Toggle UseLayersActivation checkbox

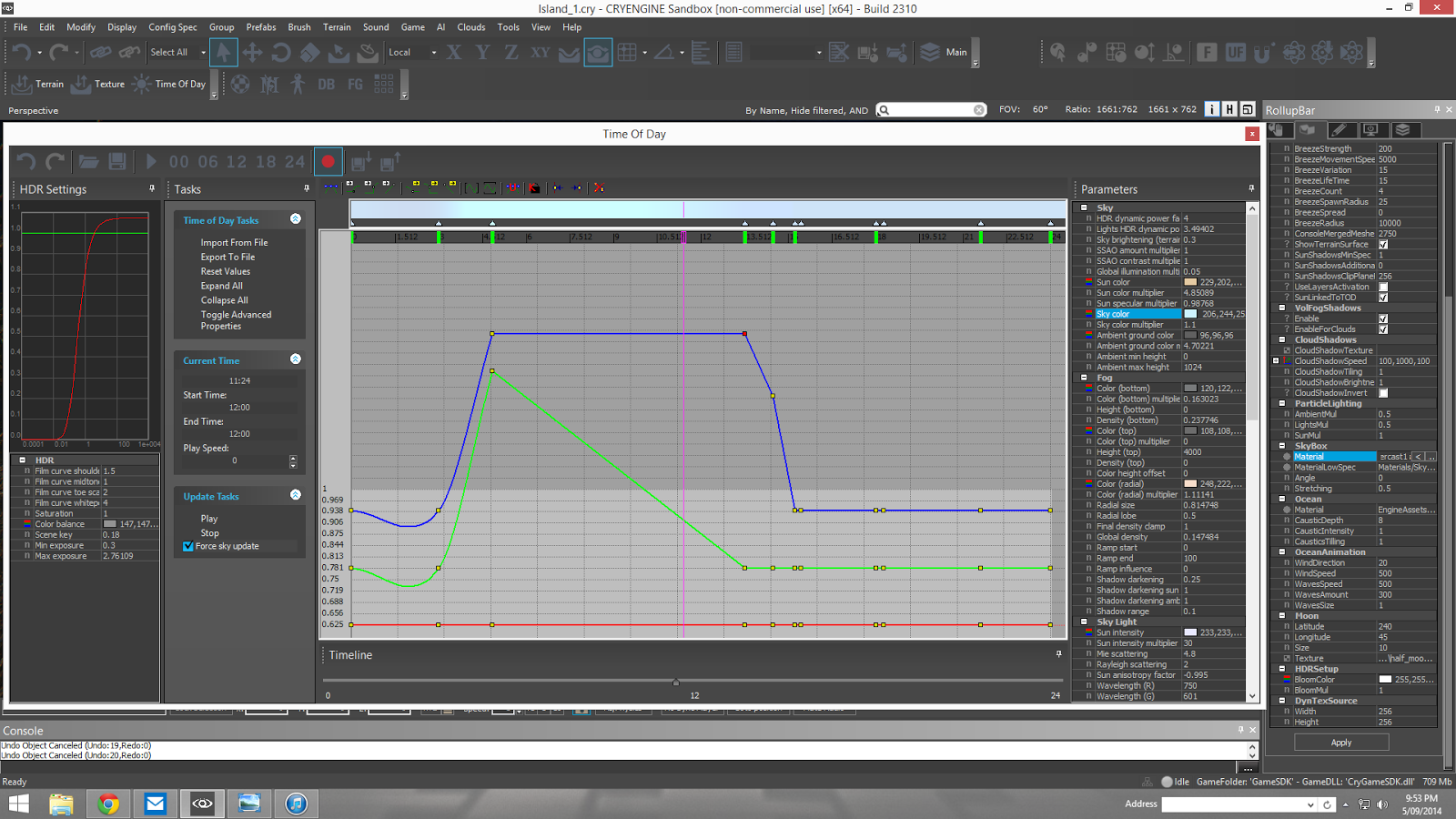click(x=1383, y=287)
